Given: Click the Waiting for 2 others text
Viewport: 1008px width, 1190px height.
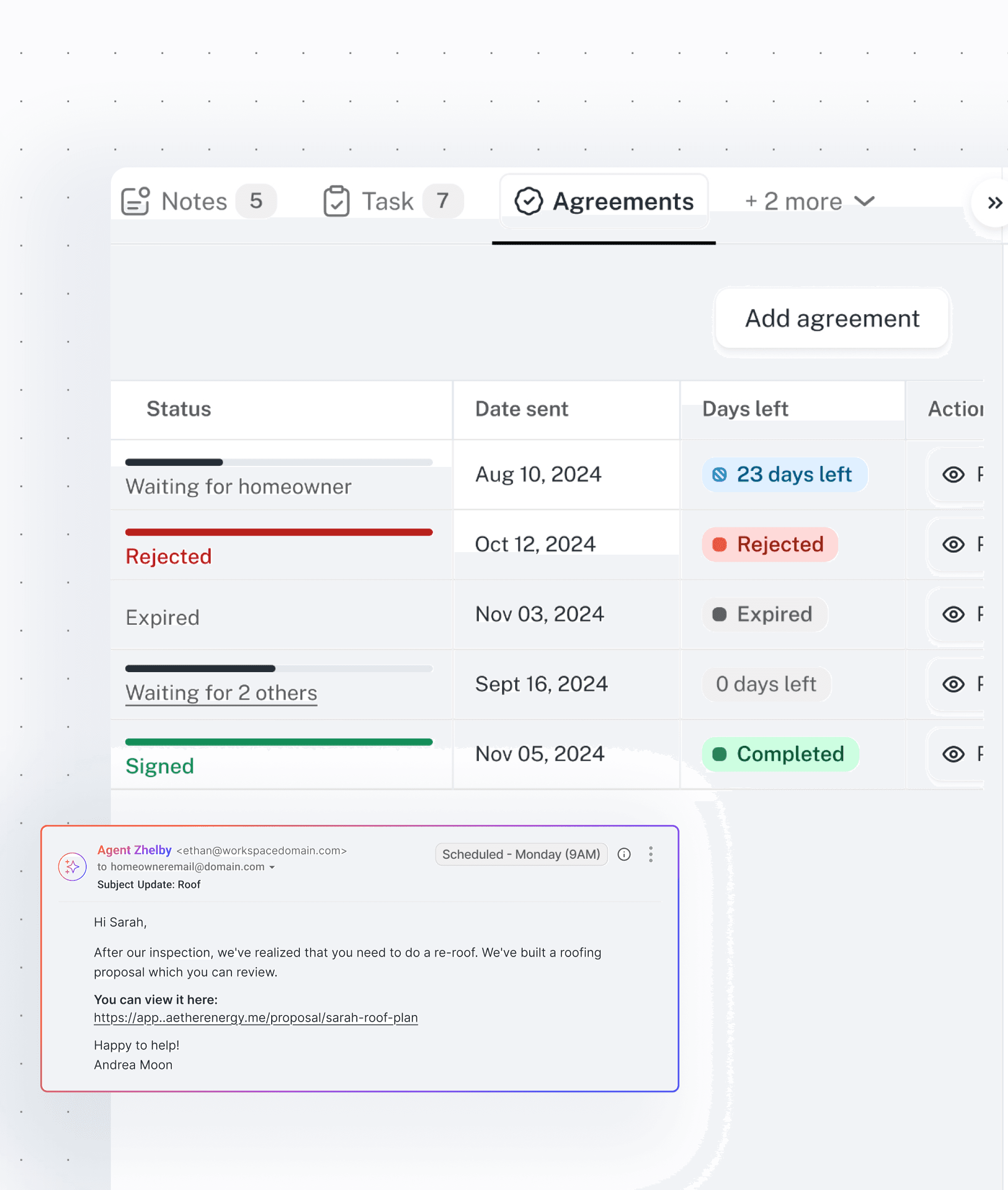Looking at the screenshot, I should [221, 693].
